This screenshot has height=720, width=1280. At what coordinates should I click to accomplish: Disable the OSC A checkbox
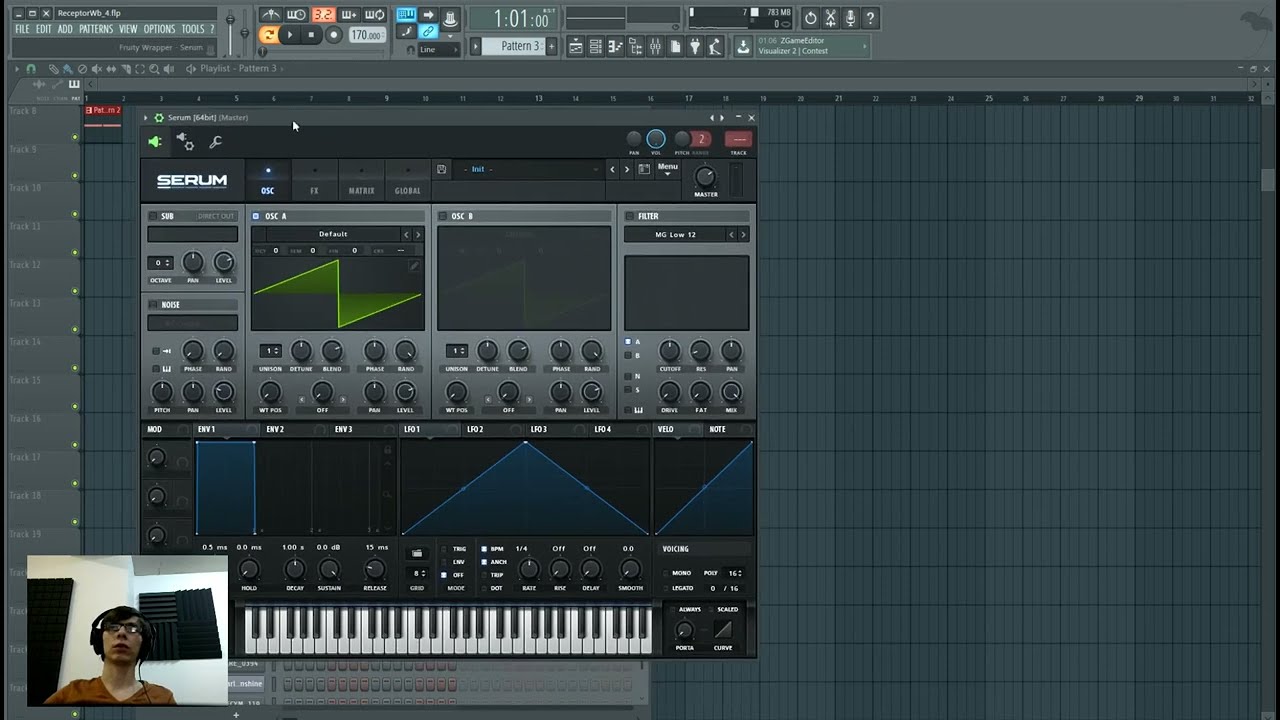coord(256,216)
